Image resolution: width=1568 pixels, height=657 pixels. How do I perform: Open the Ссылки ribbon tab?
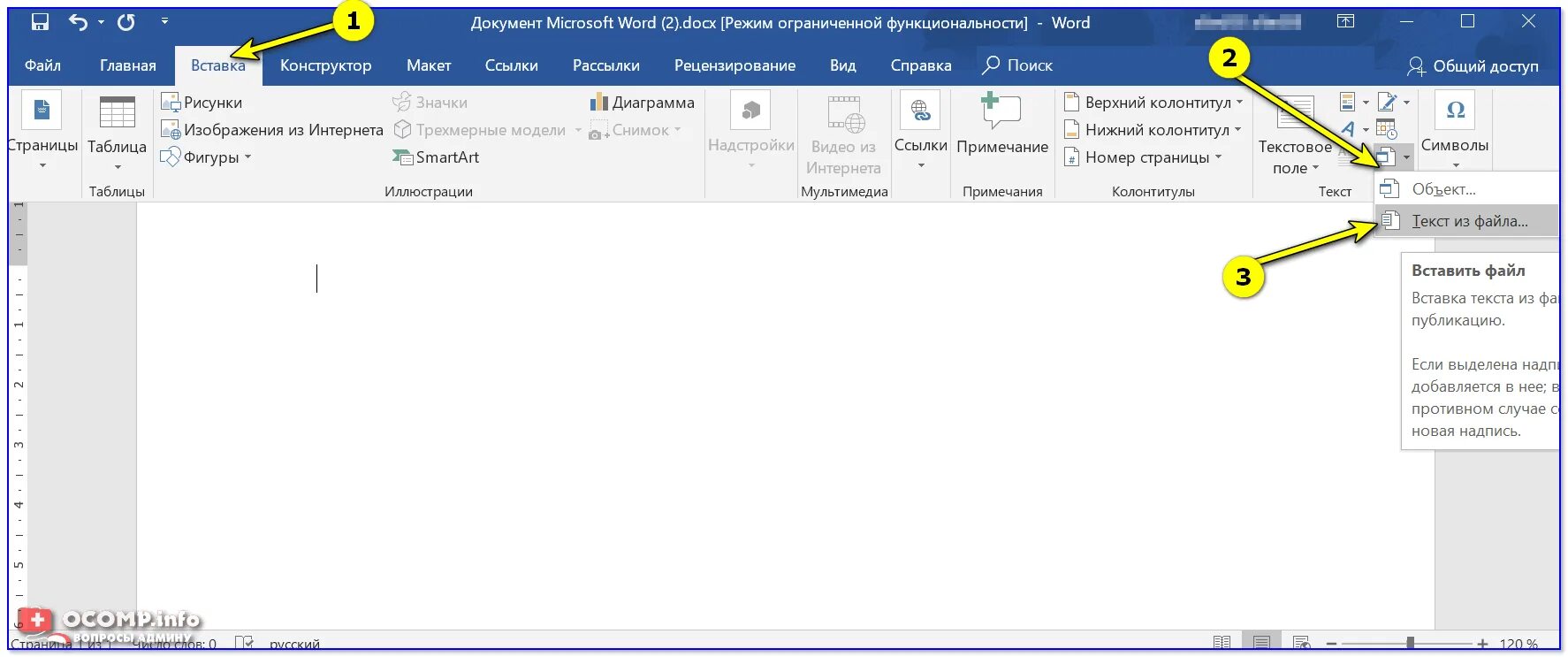pyautogui.click(x=511, y=65)
